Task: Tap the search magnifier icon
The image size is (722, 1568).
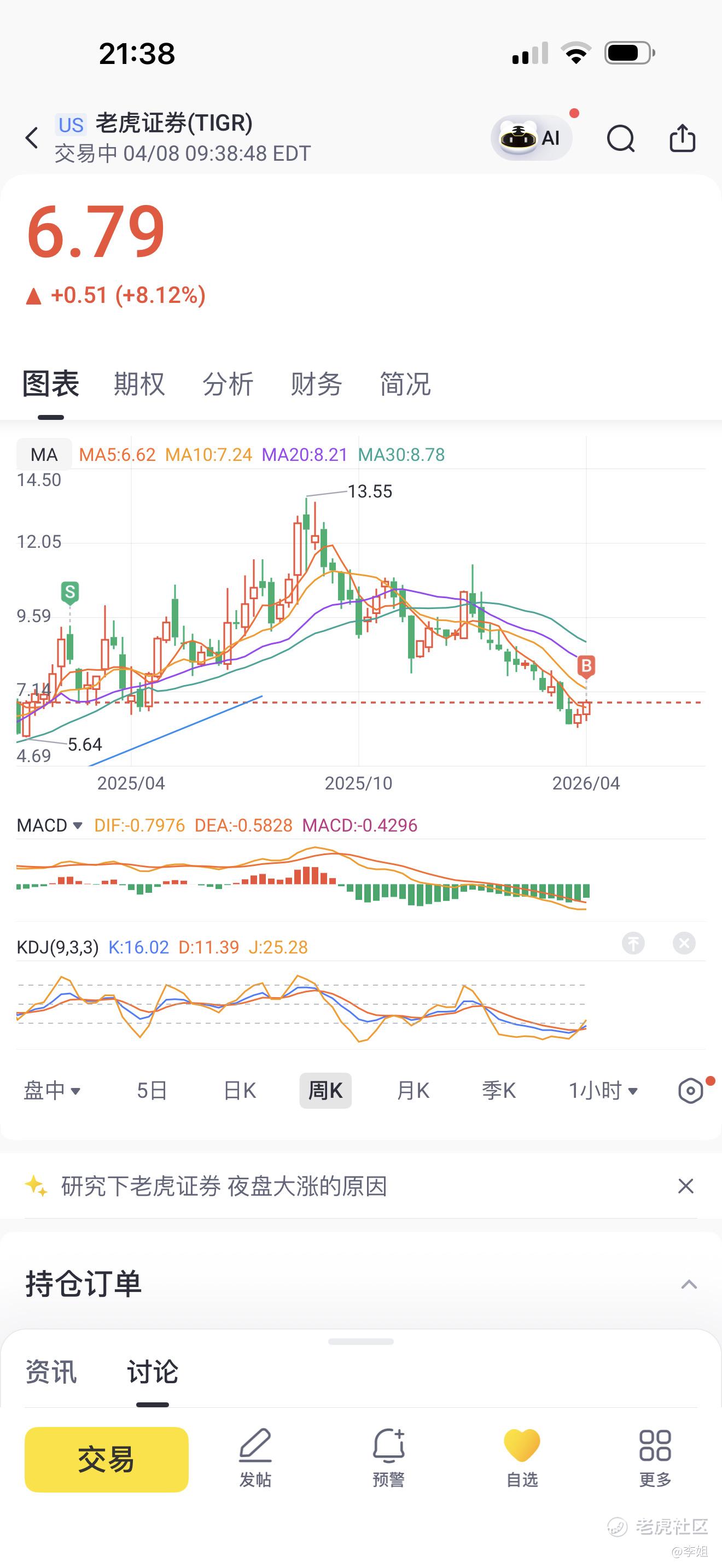Action: [621, 138]
